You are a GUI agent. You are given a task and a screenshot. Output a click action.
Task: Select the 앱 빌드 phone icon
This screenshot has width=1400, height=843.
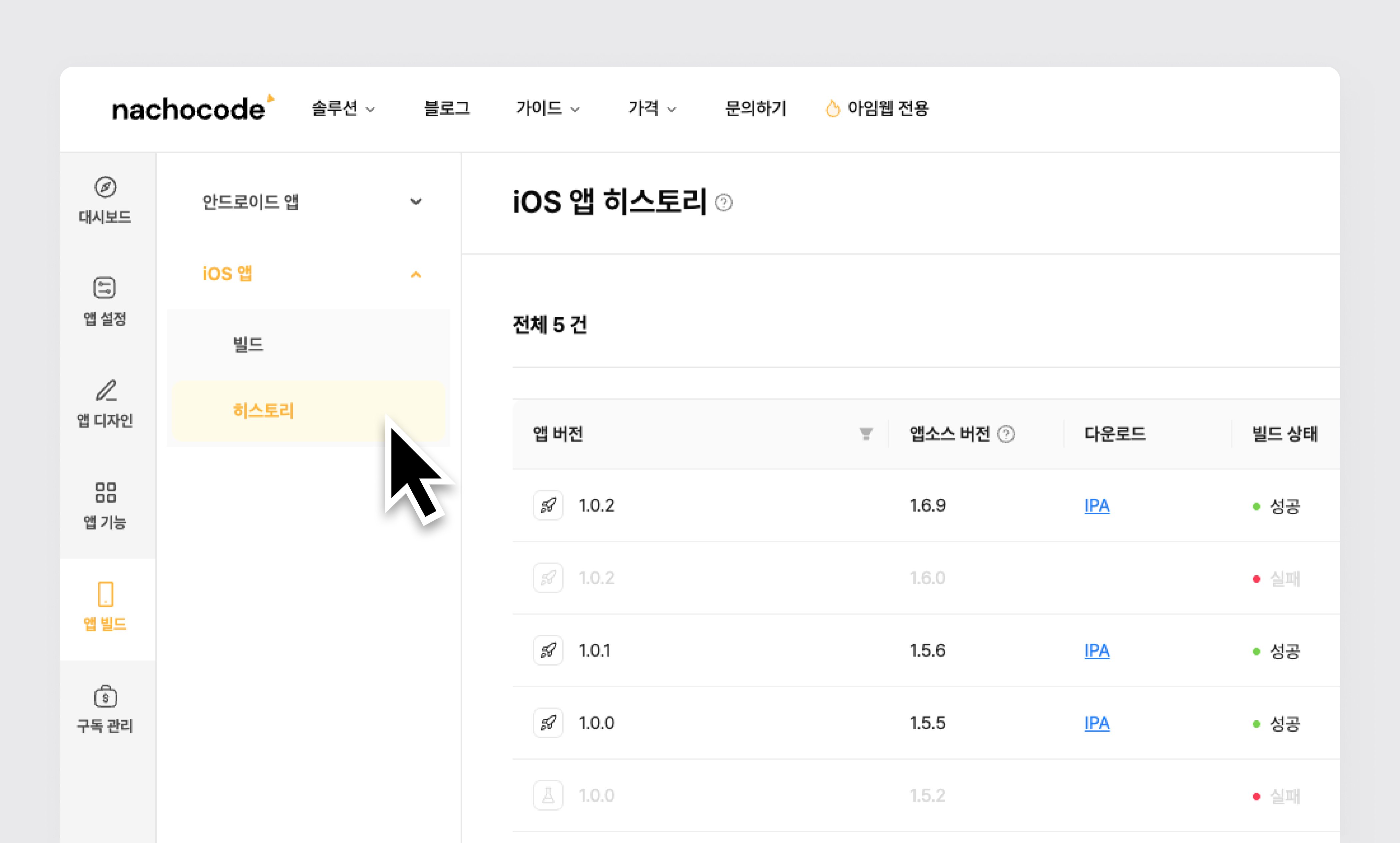(x=106, y=594)
